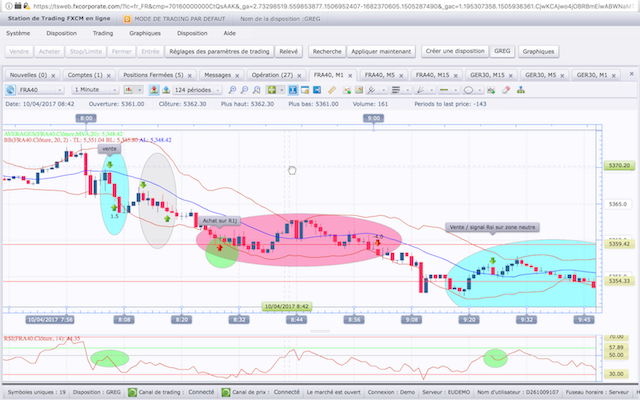This screenshot has width=640, height=400.
Task: Open the Graphiques menu
Action: [145, 33]
